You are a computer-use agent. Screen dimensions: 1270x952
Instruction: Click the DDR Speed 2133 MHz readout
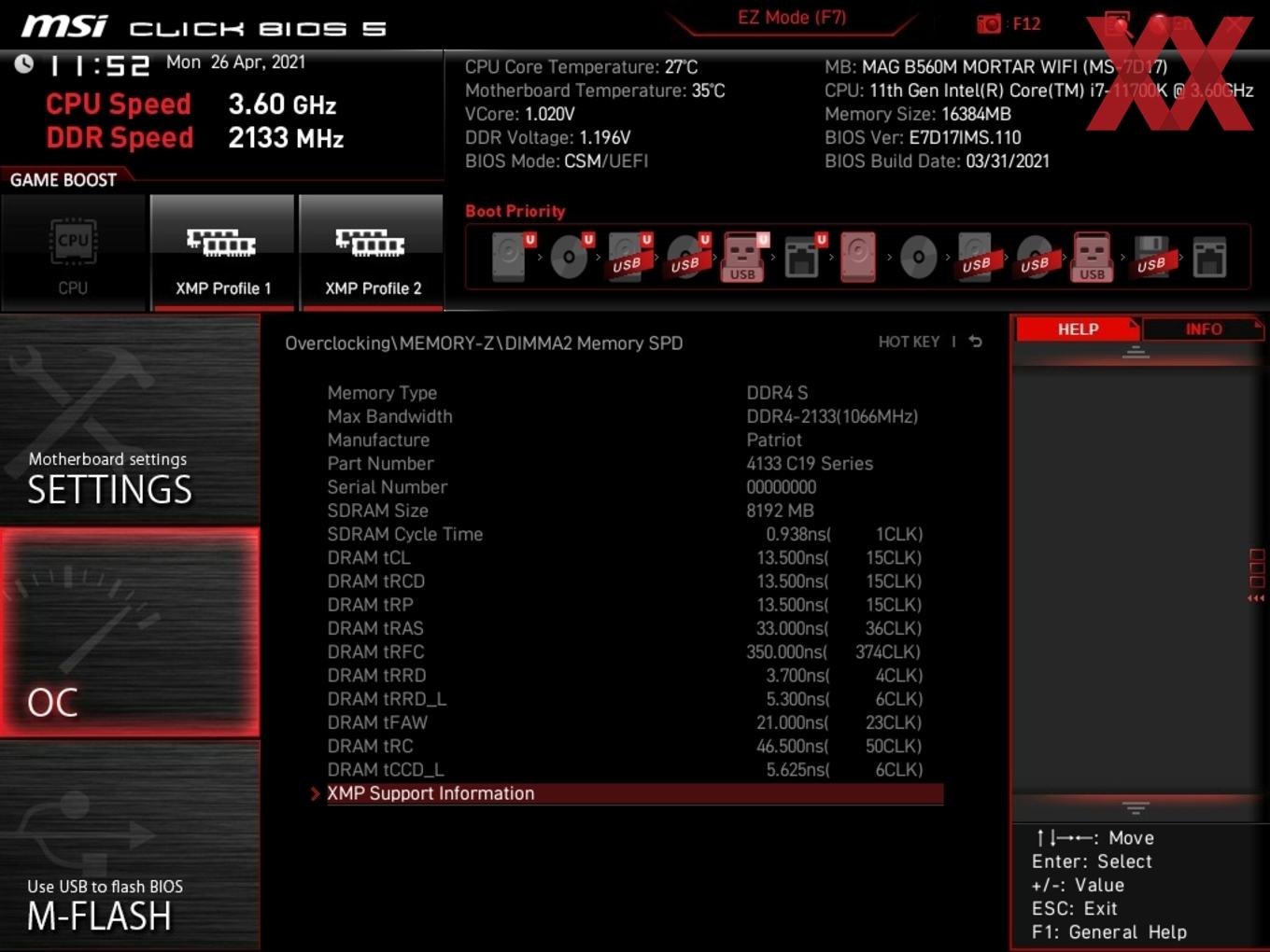tap(195, 138)
